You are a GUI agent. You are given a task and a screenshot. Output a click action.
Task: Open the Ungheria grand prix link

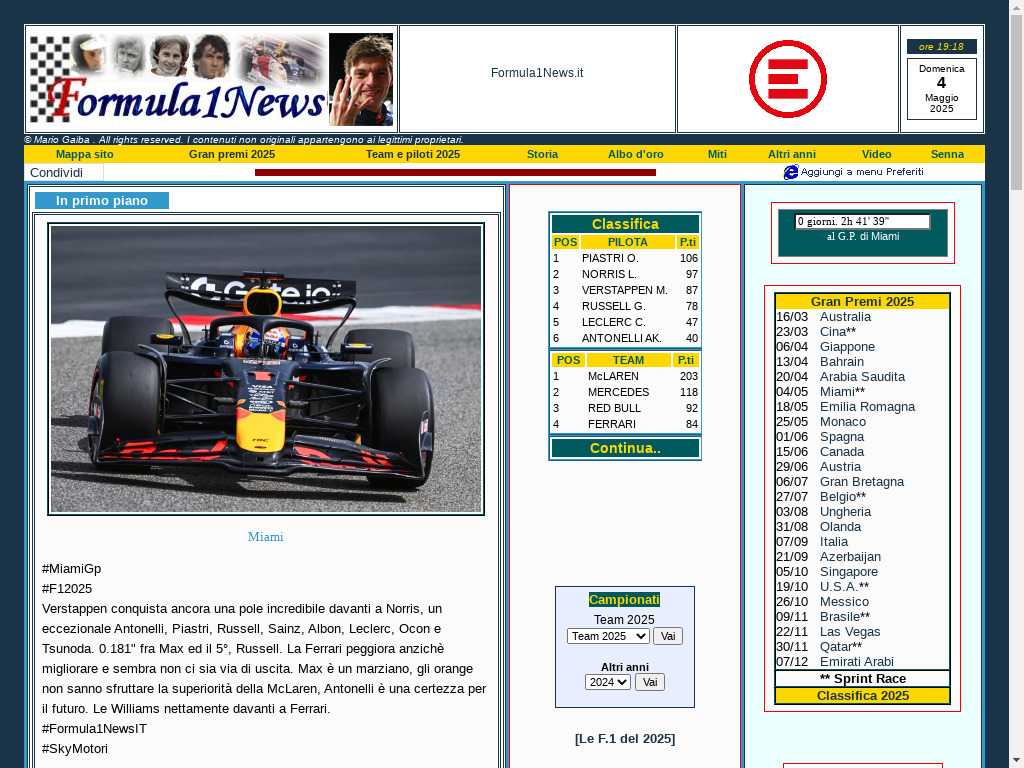click(845, 512)
